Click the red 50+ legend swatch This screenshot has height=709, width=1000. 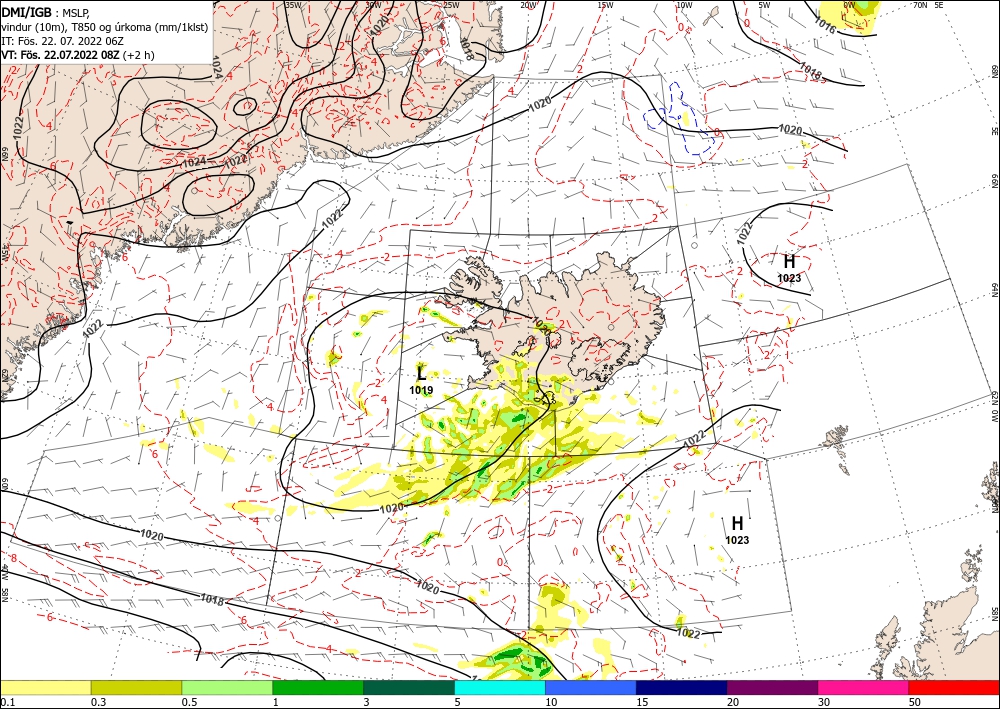954,687
